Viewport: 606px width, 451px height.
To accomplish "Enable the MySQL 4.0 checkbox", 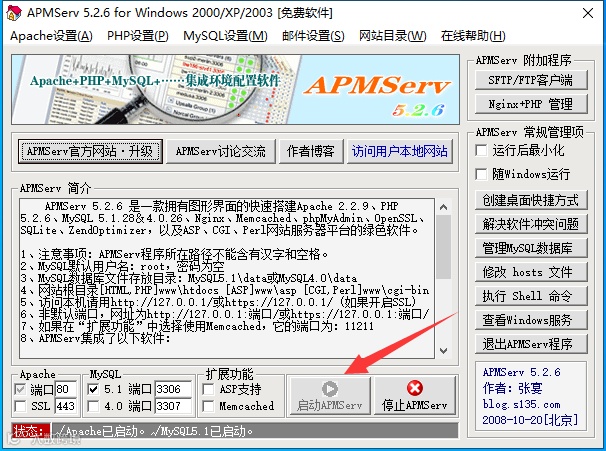I will tap(93, 406).
